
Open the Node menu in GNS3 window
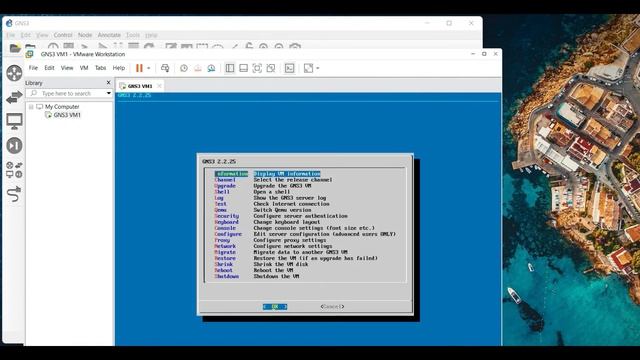(85, 35)
